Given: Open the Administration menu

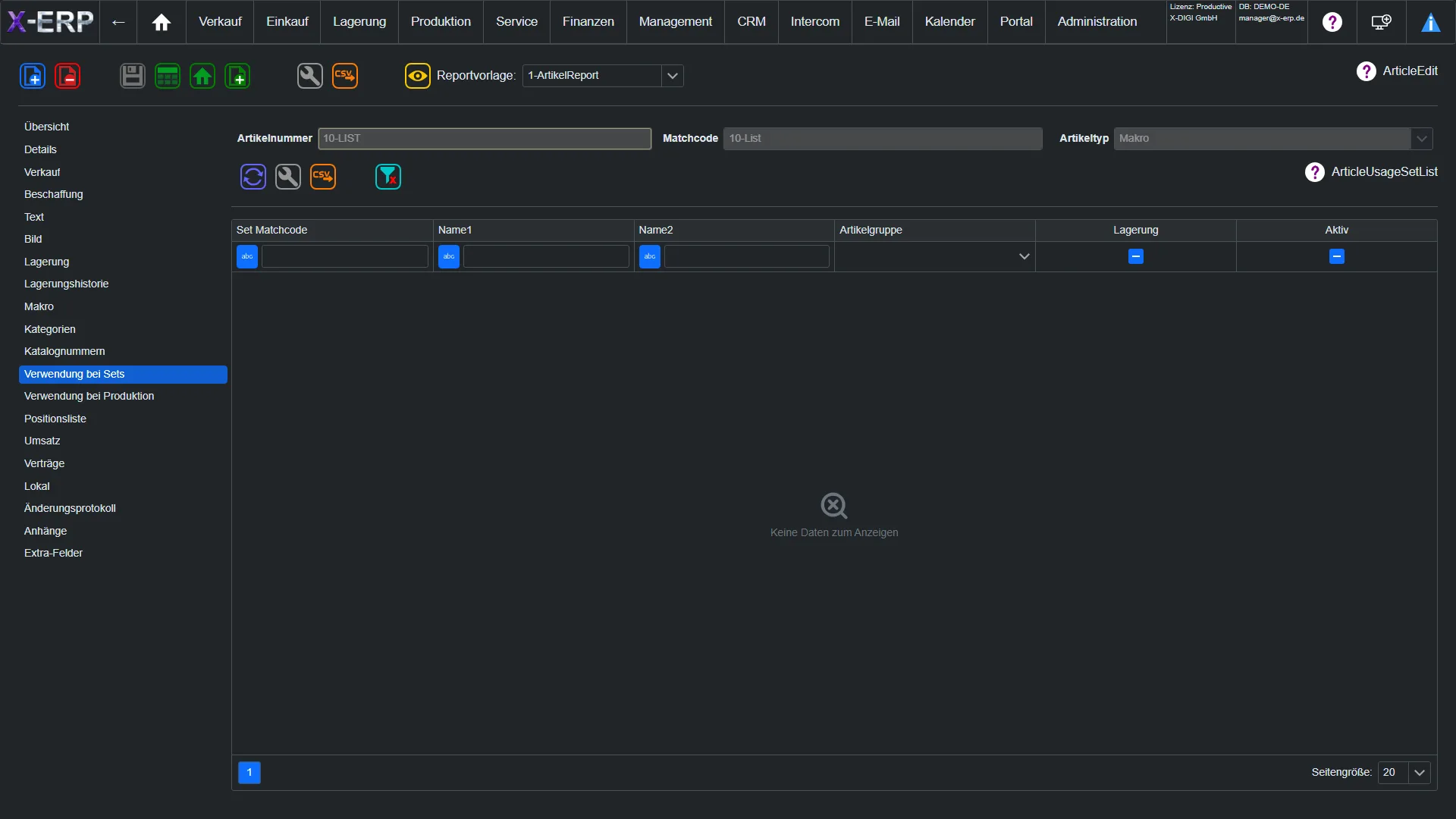Looking at the screenshot, I should coord(1097,22).
